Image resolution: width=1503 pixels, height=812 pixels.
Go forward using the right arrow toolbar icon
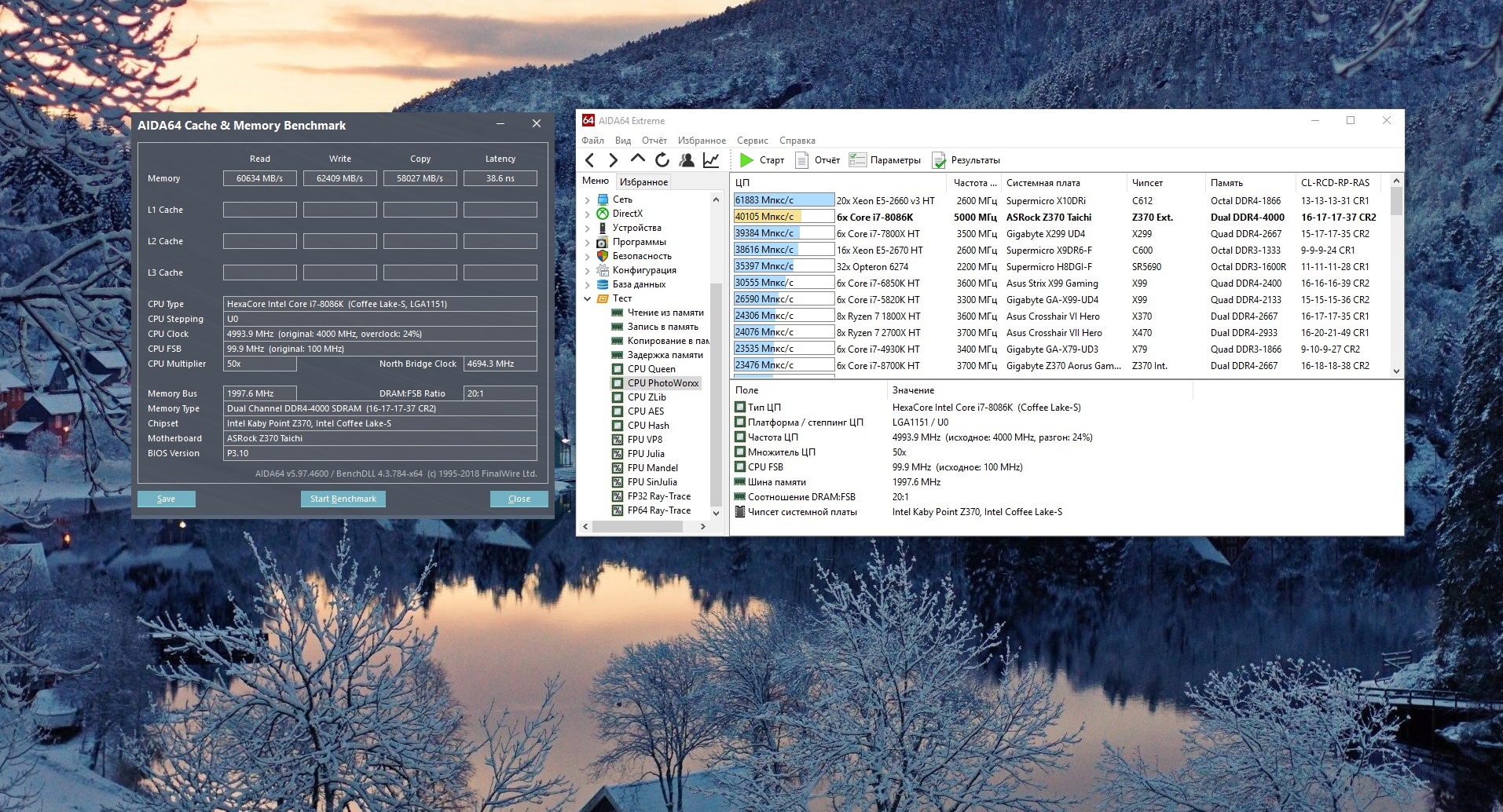(x=614, y=160)
